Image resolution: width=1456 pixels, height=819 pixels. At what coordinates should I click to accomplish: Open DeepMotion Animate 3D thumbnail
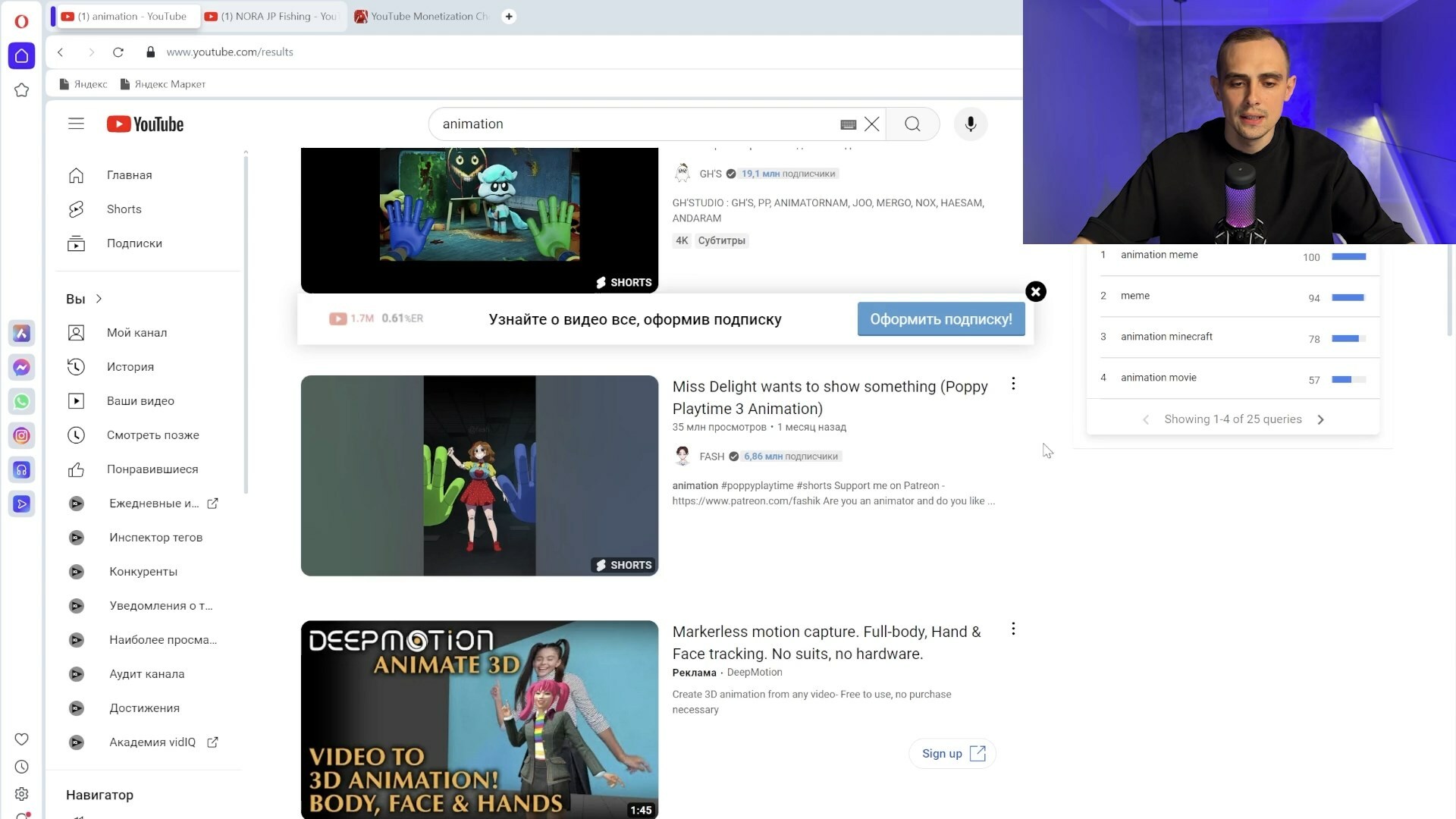[479, 720]
